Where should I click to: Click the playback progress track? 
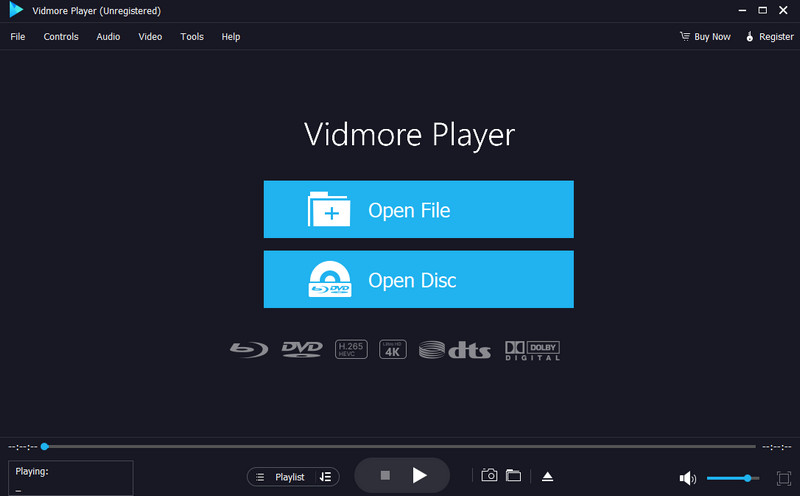coord(402,447)
